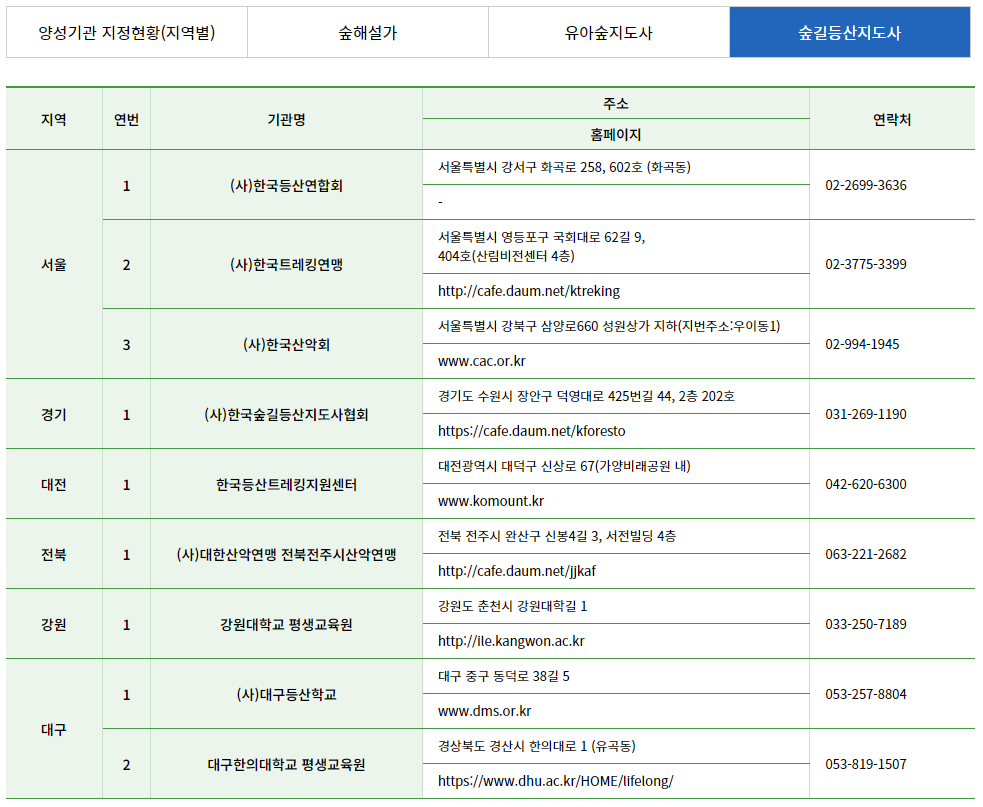Click institution name 강원대학교 평생교육원
The image size is (983, 807).
pos(286,625)
